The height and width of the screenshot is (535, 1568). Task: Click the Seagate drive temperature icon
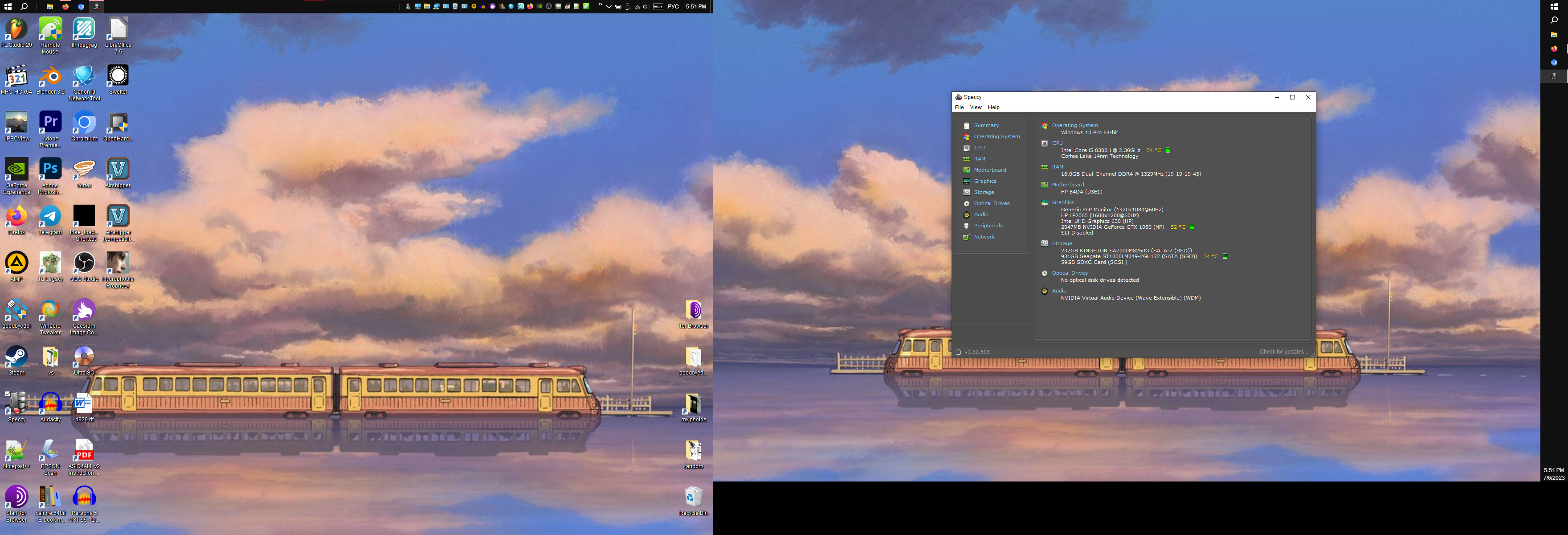1225,256
